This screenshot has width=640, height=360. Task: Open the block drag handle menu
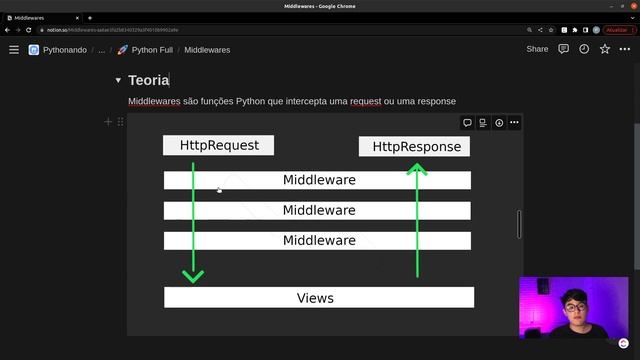click(120, 122)
